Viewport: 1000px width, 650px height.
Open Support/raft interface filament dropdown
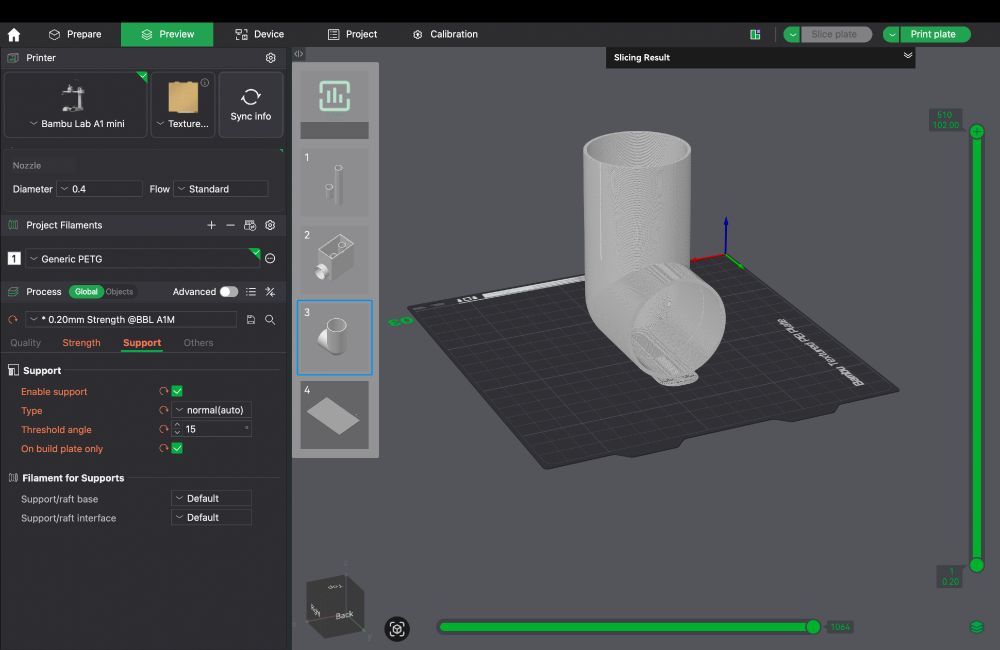click(211, 518)
